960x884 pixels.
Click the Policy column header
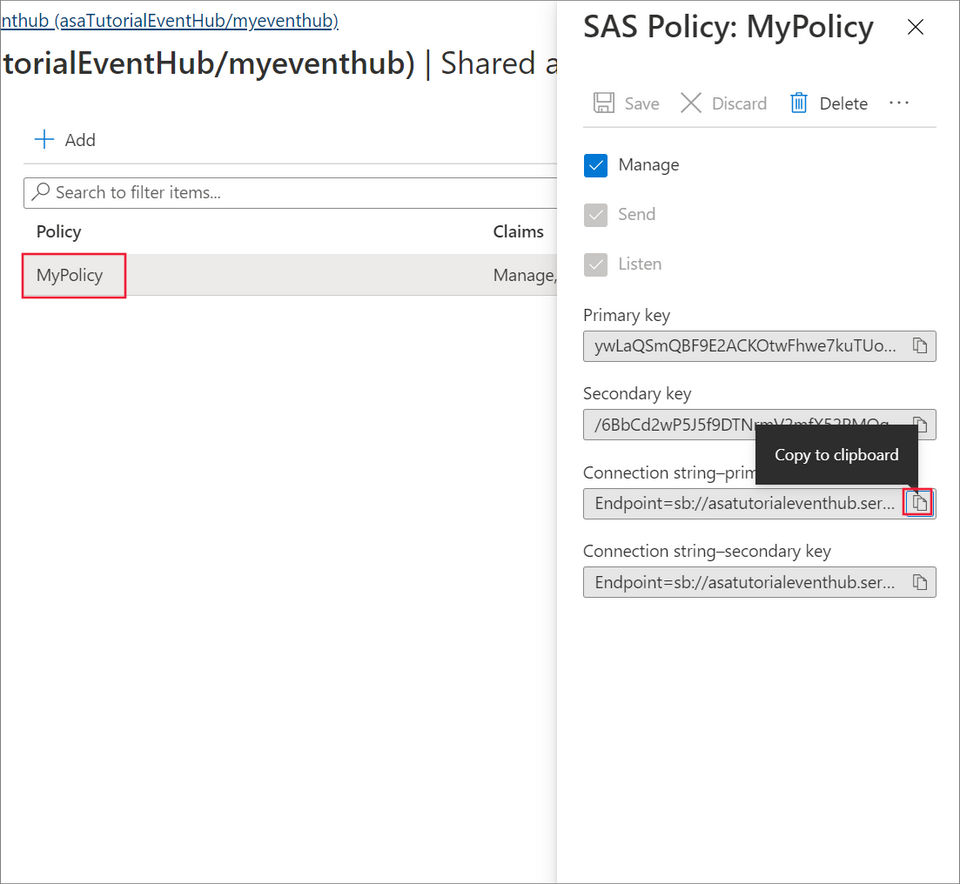point(59,231)
